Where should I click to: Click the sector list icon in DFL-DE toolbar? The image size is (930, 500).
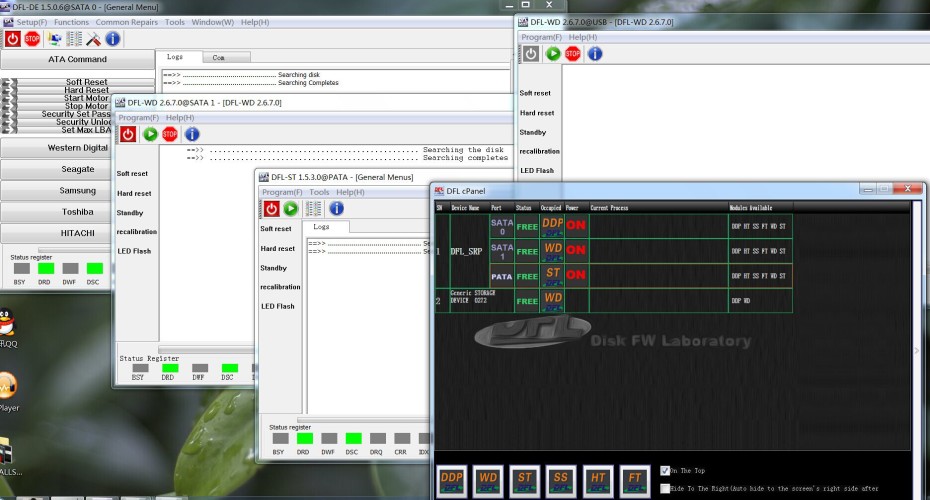[74, 39]
